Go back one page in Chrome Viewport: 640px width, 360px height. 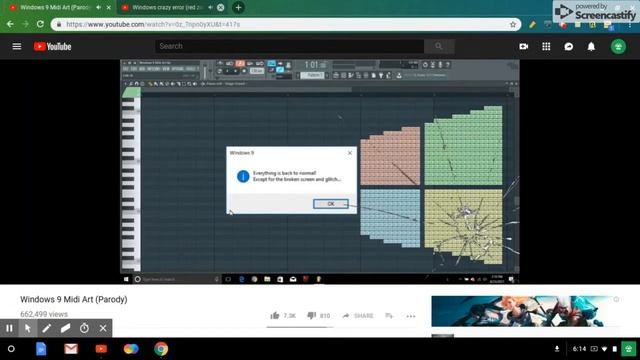(x=10, y=24)
